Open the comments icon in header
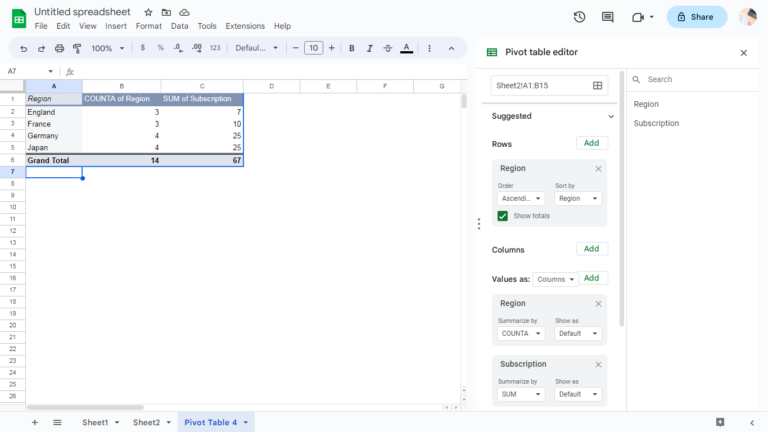This screenshot has height=432, width=768. pos(608,17)
